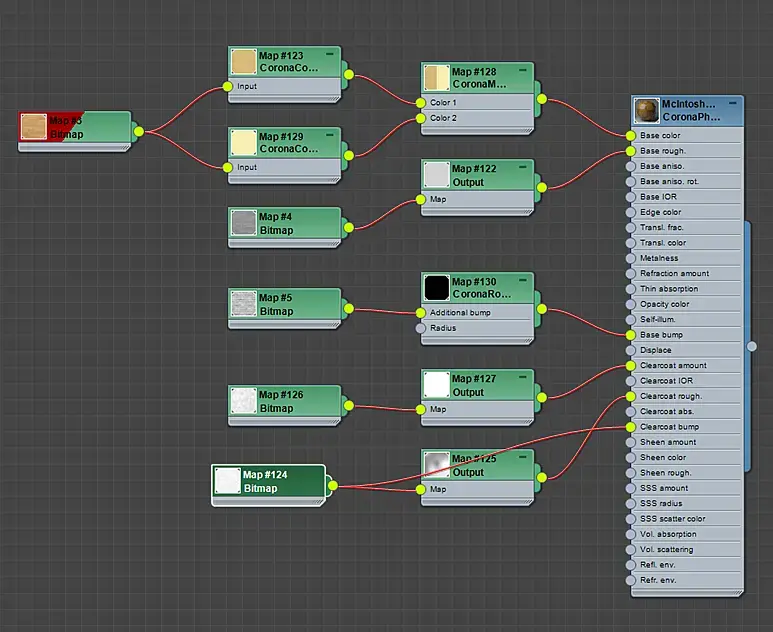Click the Map #129 node thumbnail
Image resolution: width=773 pixels, height=632 pixels.
click(243, 142)
